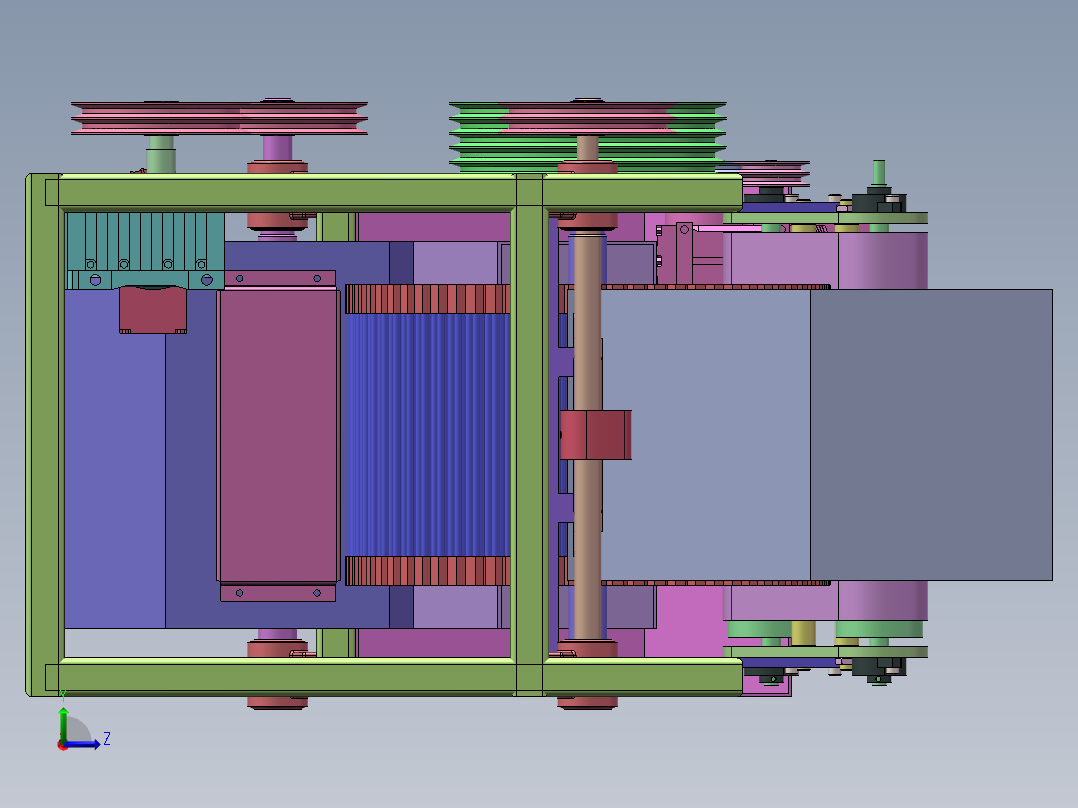Select the small green post at top right
This screenshot has height=808, width=1078.
879,173
